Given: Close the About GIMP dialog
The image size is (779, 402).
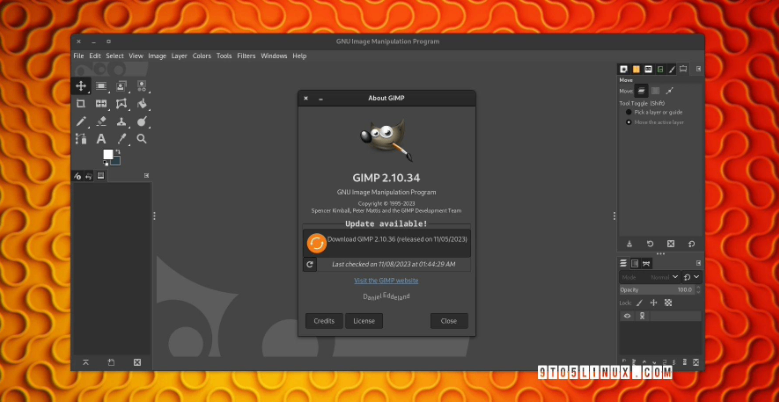Looking at the screenshot, I should 449,321.
